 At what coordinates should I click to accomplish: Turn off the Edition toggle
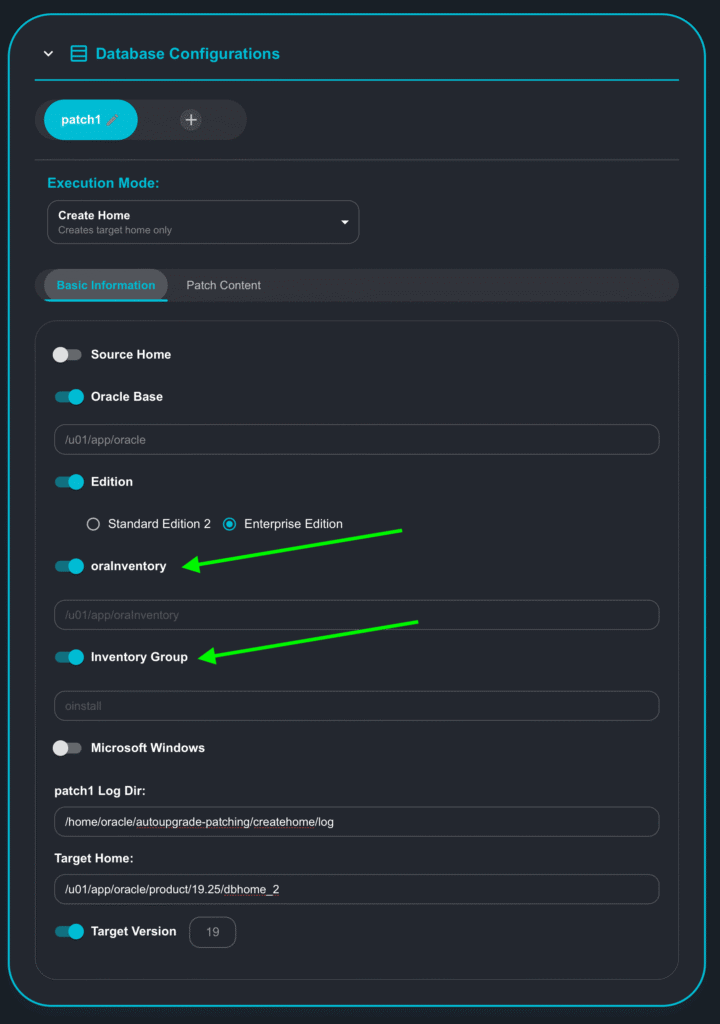[69, 482]
